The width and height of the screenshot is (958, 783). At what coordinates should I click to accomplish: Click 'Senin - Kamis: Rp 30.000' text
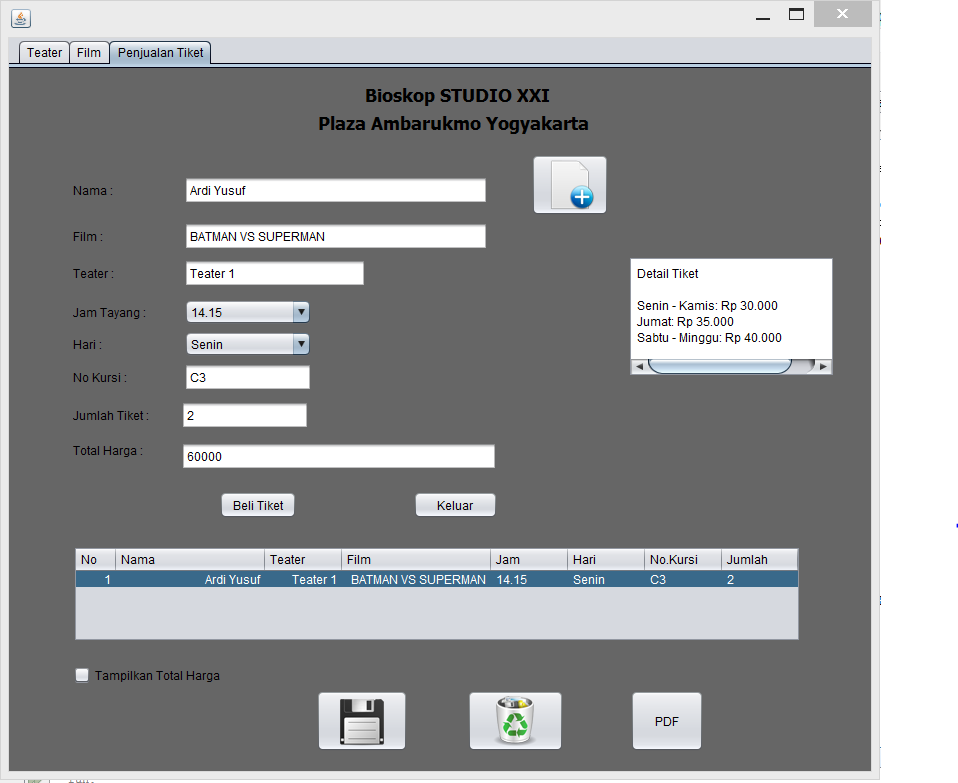[707, 305]
